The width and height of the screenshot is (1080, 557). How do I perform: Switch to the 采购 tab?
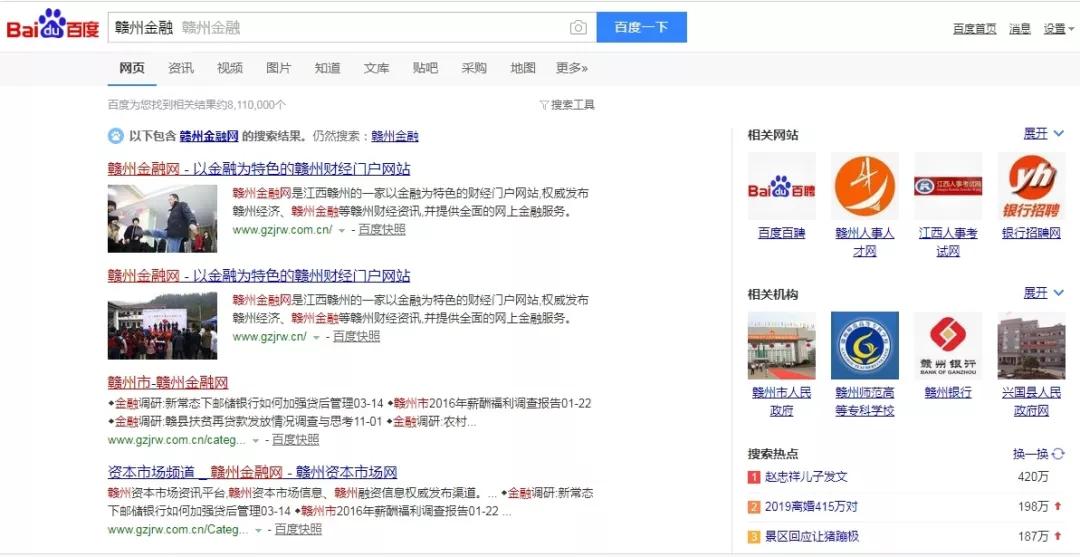474,67
